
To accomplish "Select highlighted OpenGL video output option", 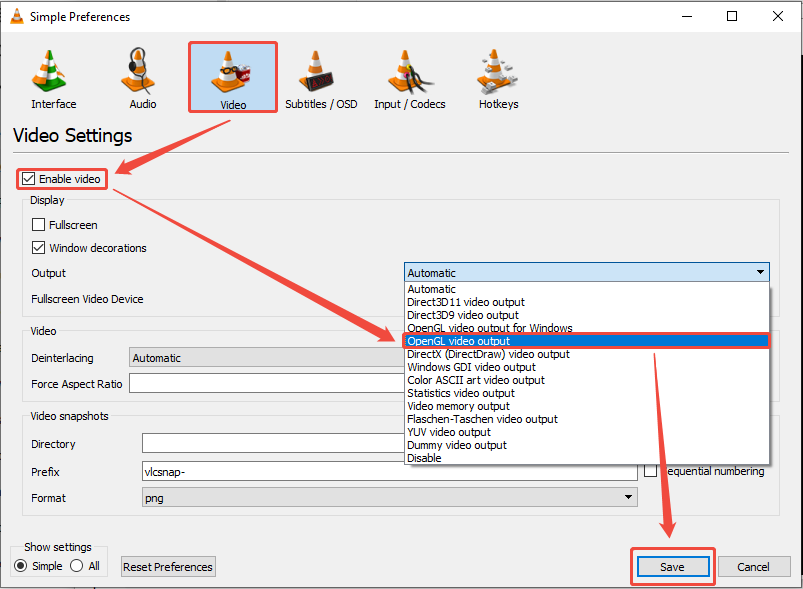I will pos(587,341).
